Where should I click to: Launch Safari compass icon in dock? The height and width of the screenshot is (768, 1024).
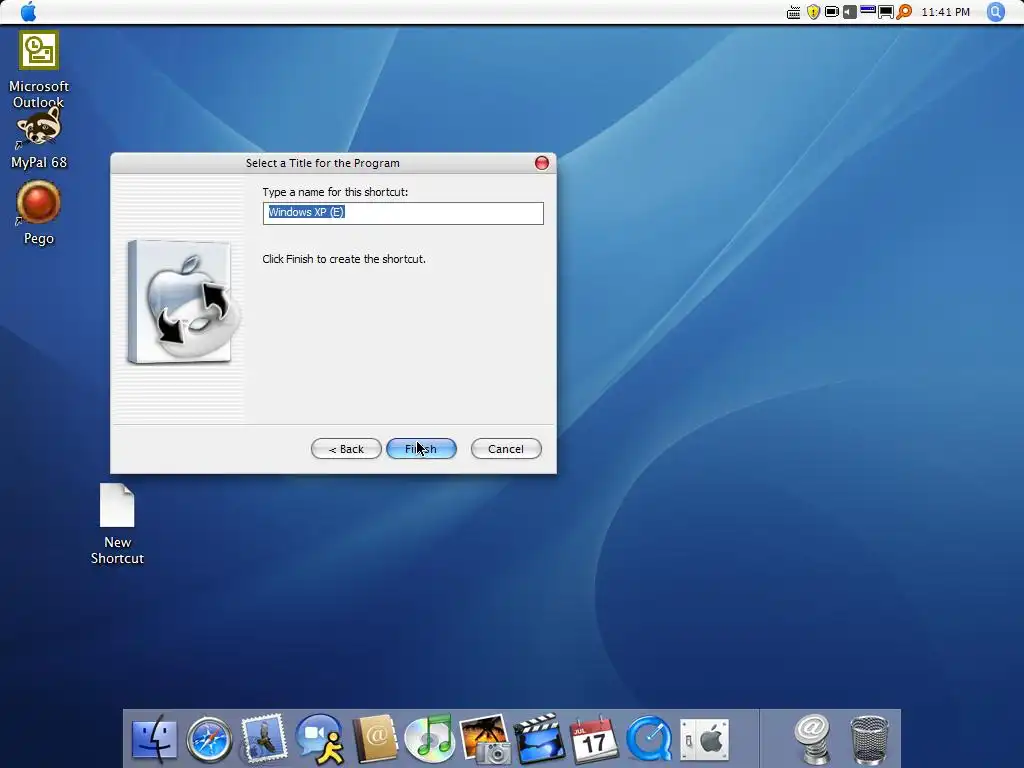[210, 740]
